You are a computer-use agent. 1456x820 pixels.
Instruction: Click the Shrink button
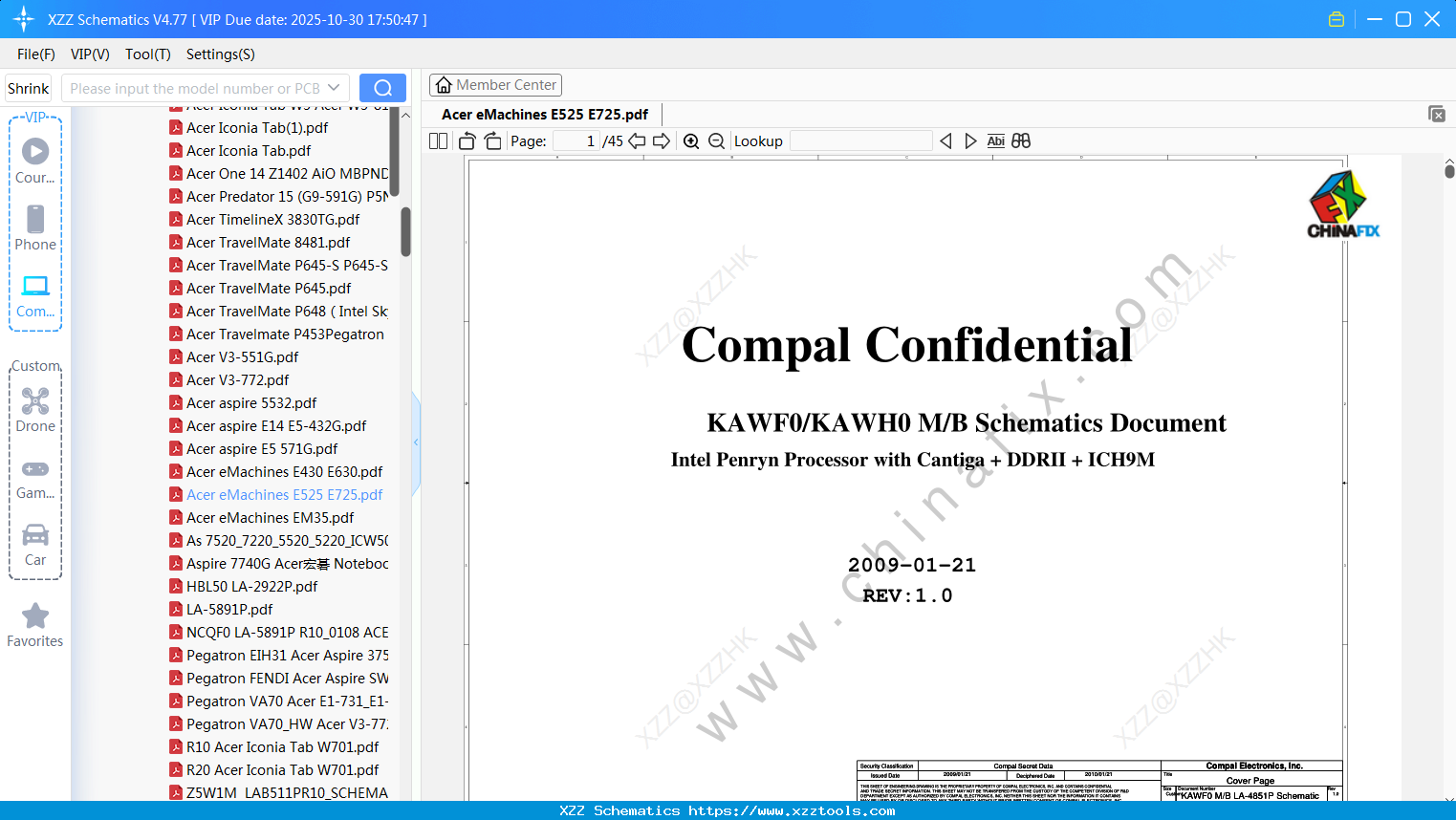(28, 88)
